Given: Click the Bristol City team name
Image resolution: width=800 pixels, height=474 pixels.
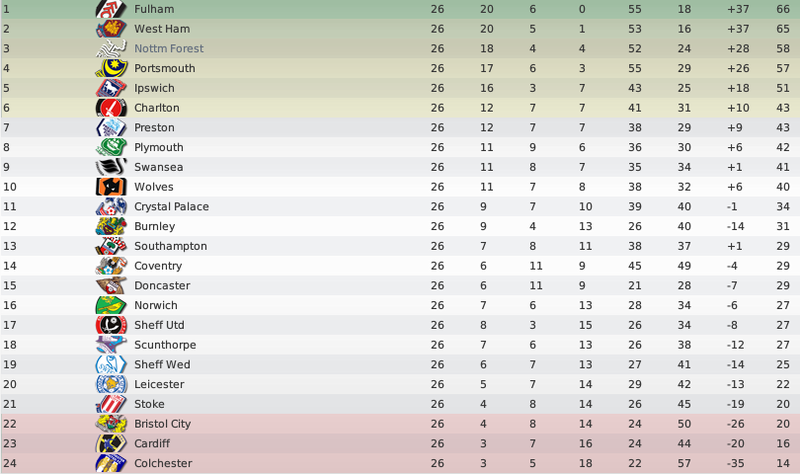Looking at the screenshot, I should coord(162,424).
